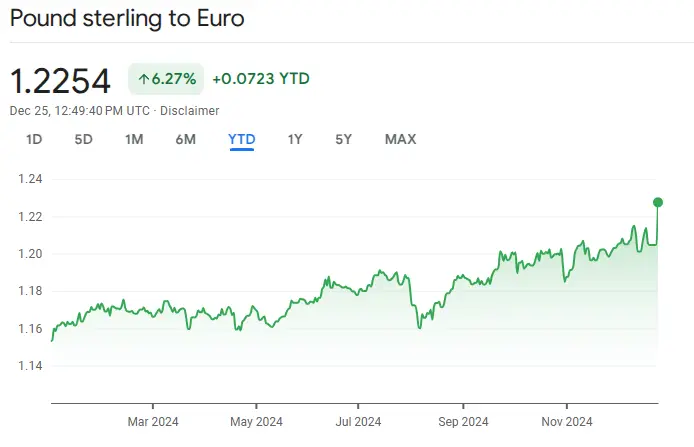This screenshot has width=694, height=447.
Task: Click the Mar 2024 axis label
Action: pos(153,421)
